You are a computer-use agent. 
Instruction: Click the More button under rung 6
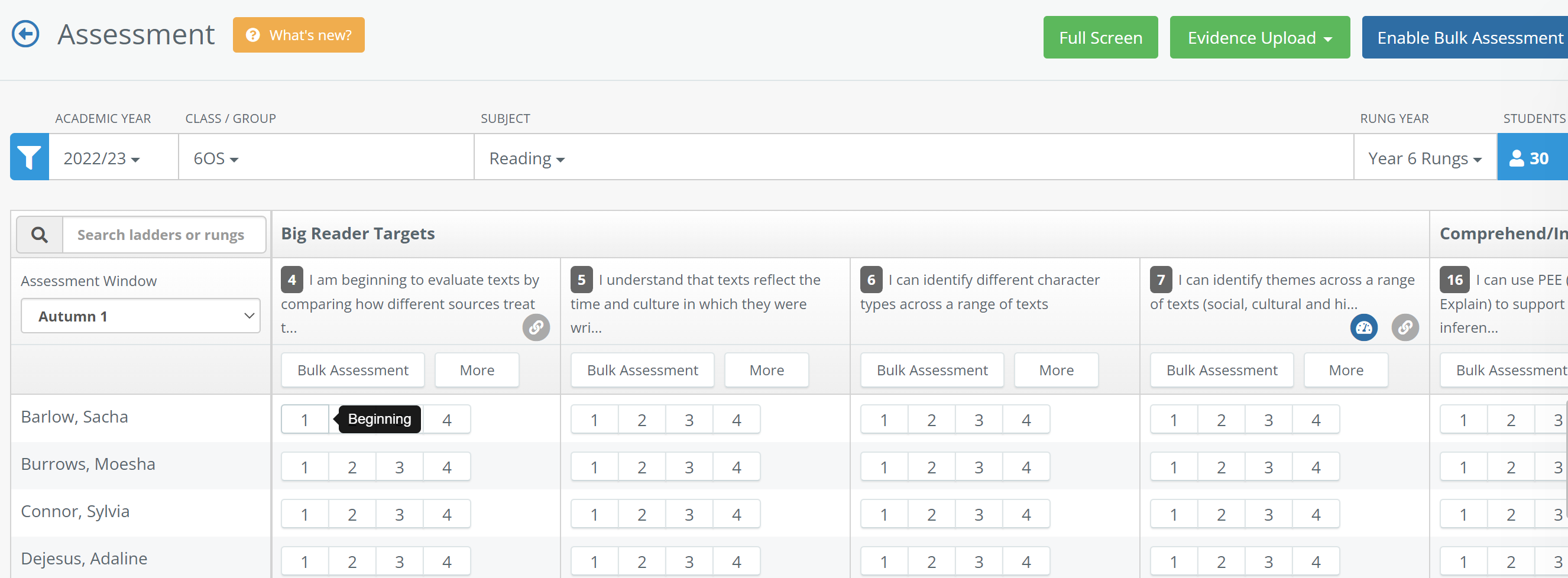click(1056, 370)
